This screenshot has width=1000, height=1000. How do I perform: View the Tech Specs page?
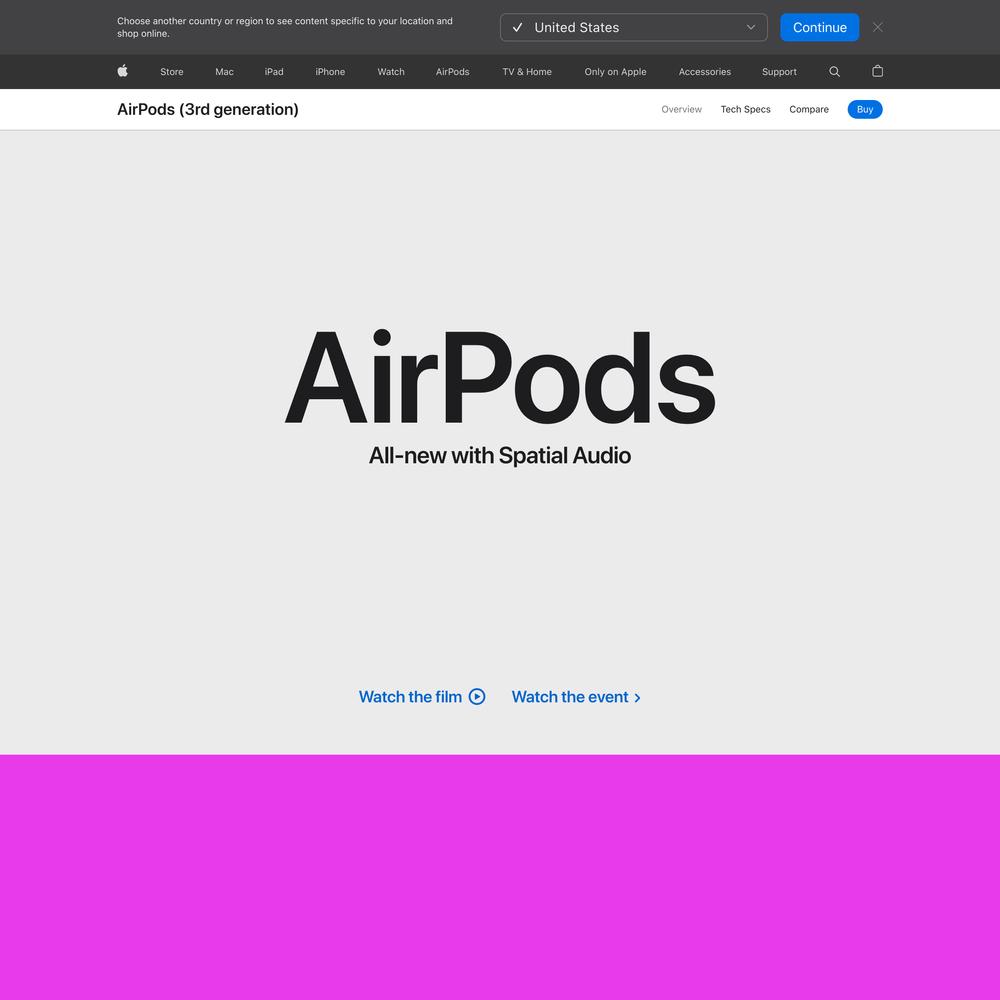(x=746, y=110)
